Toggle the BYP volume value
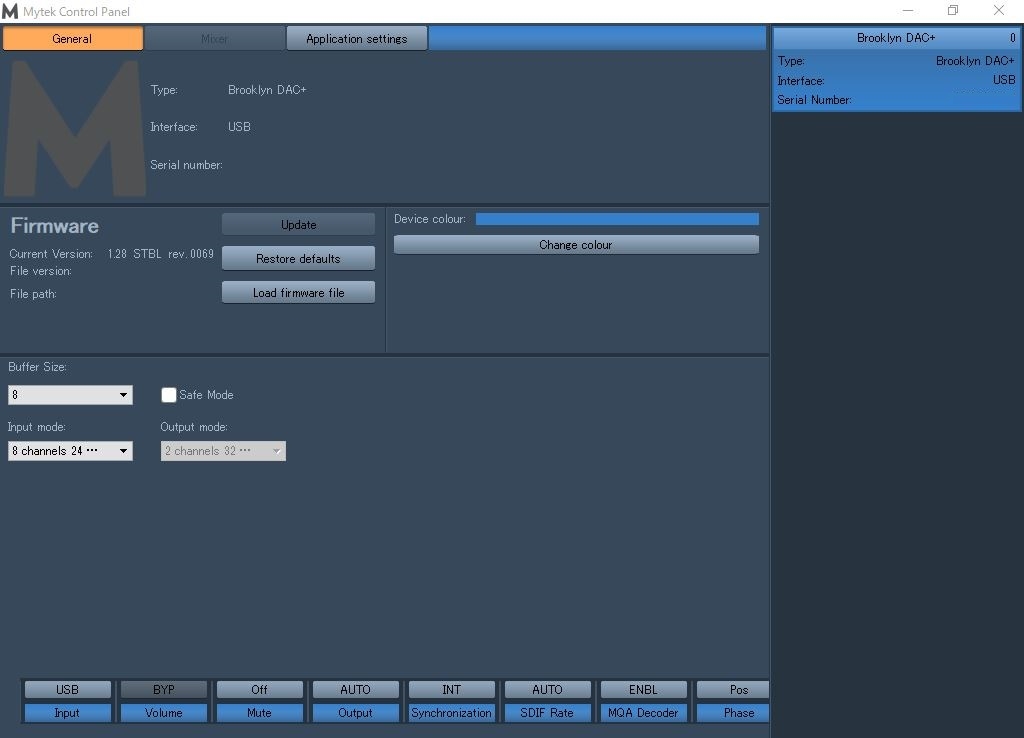1024x738 pixels. point(163,690)
